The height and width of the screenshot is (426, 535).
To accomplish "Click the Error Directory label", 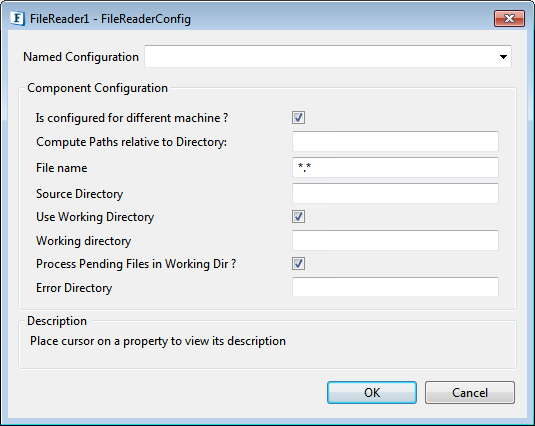I will coord(74,288).
